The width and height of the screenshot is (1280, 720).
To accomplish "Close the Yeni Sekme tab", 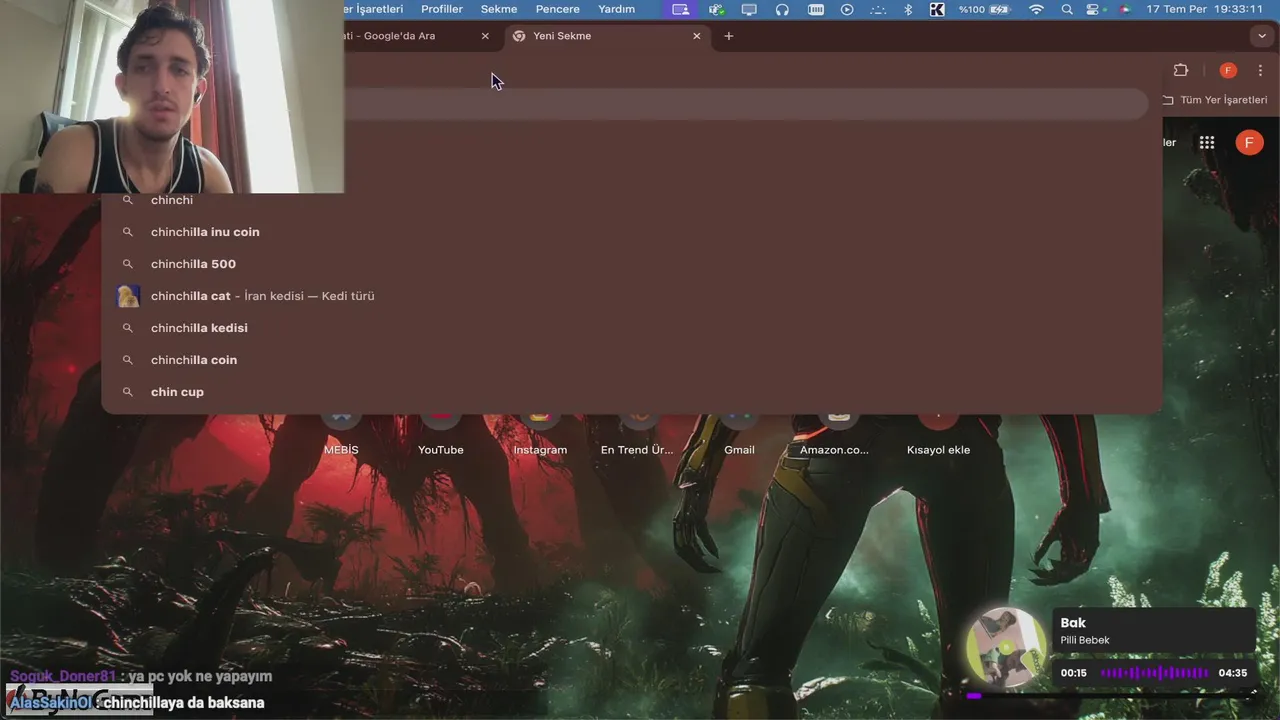I will pos(697,36).
